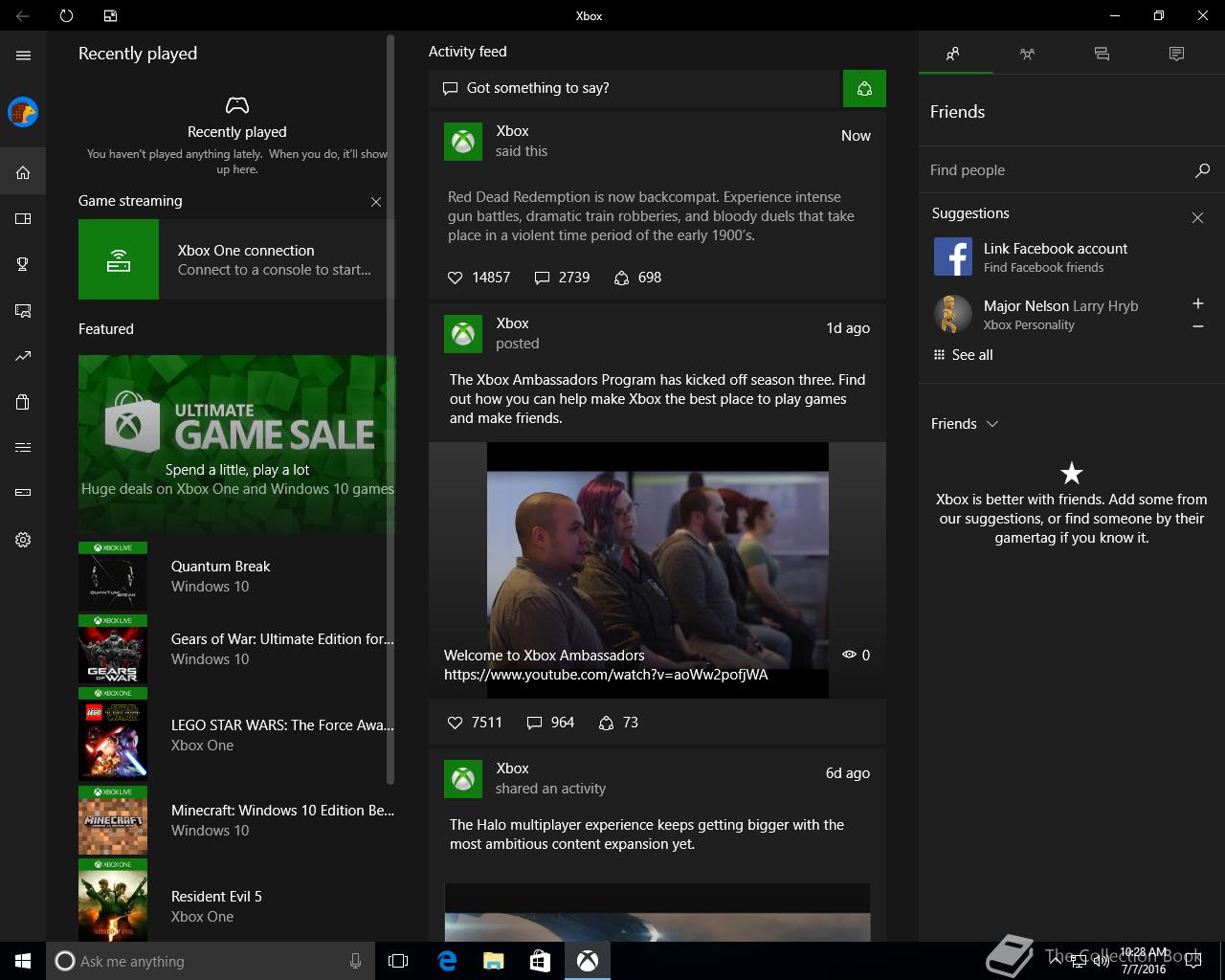Open Gears of War Ultimate Edition thumbnail
Screen dimensions: 1225x980
coord(113,650)
